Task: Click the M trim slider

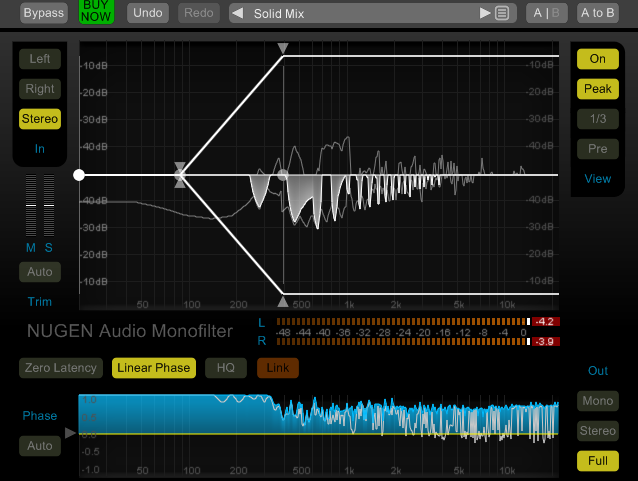Action: 29,206
